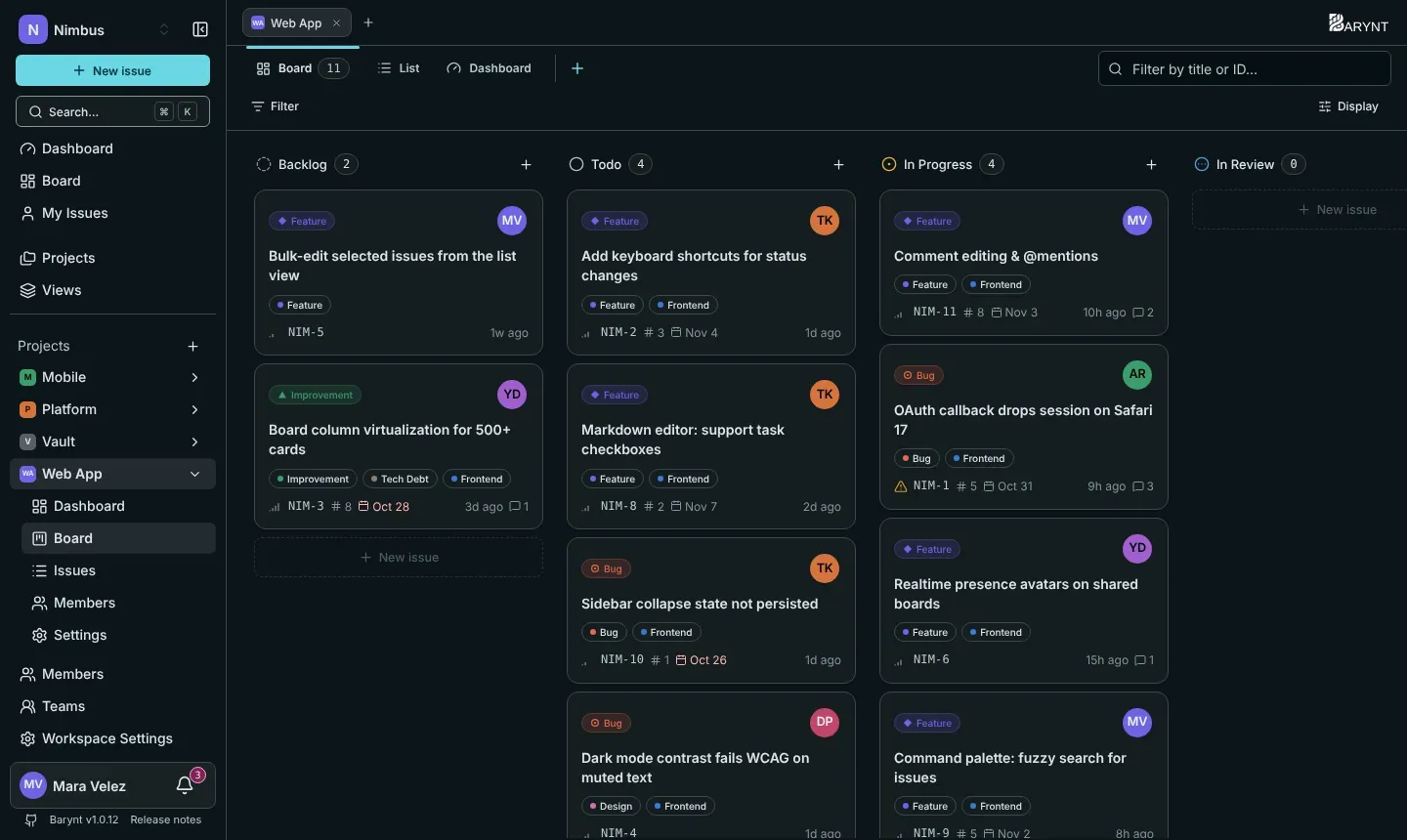This screenshot has width=1407, height=840.
Task: Close the Web App tab
Action: (336, 22)
